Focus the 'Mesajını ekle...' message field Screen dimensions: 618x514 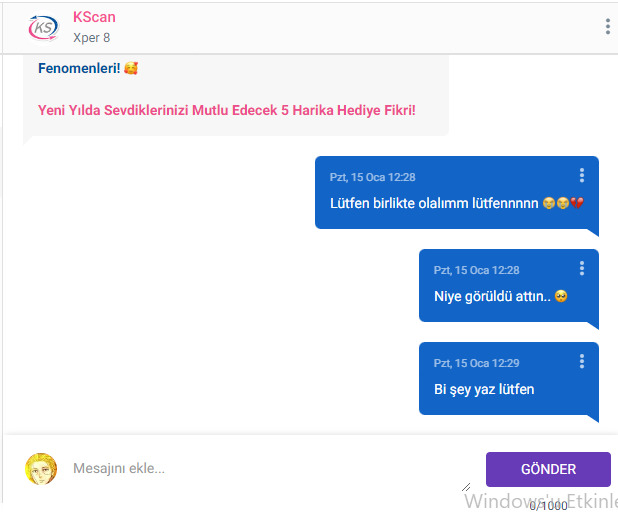[x=272, y=468]
